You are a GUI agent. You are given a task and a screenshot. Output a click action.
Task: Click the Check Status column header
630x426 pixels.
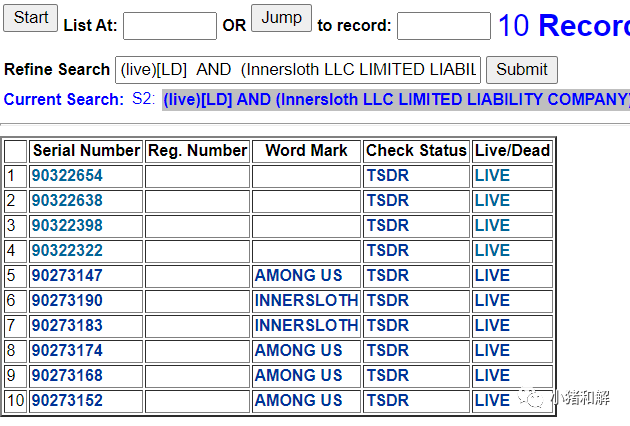pos(416,151)
